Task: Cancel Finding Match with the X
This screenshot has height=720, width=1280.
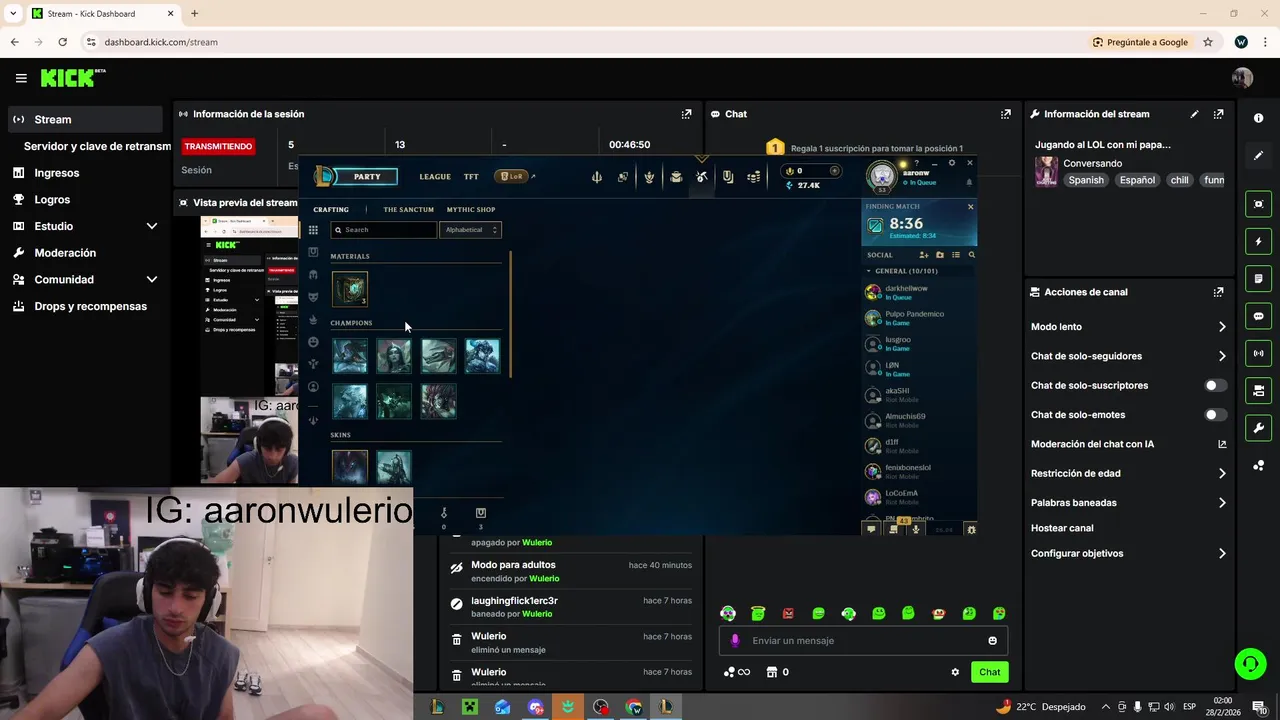Action: click(x=970, y=207)
